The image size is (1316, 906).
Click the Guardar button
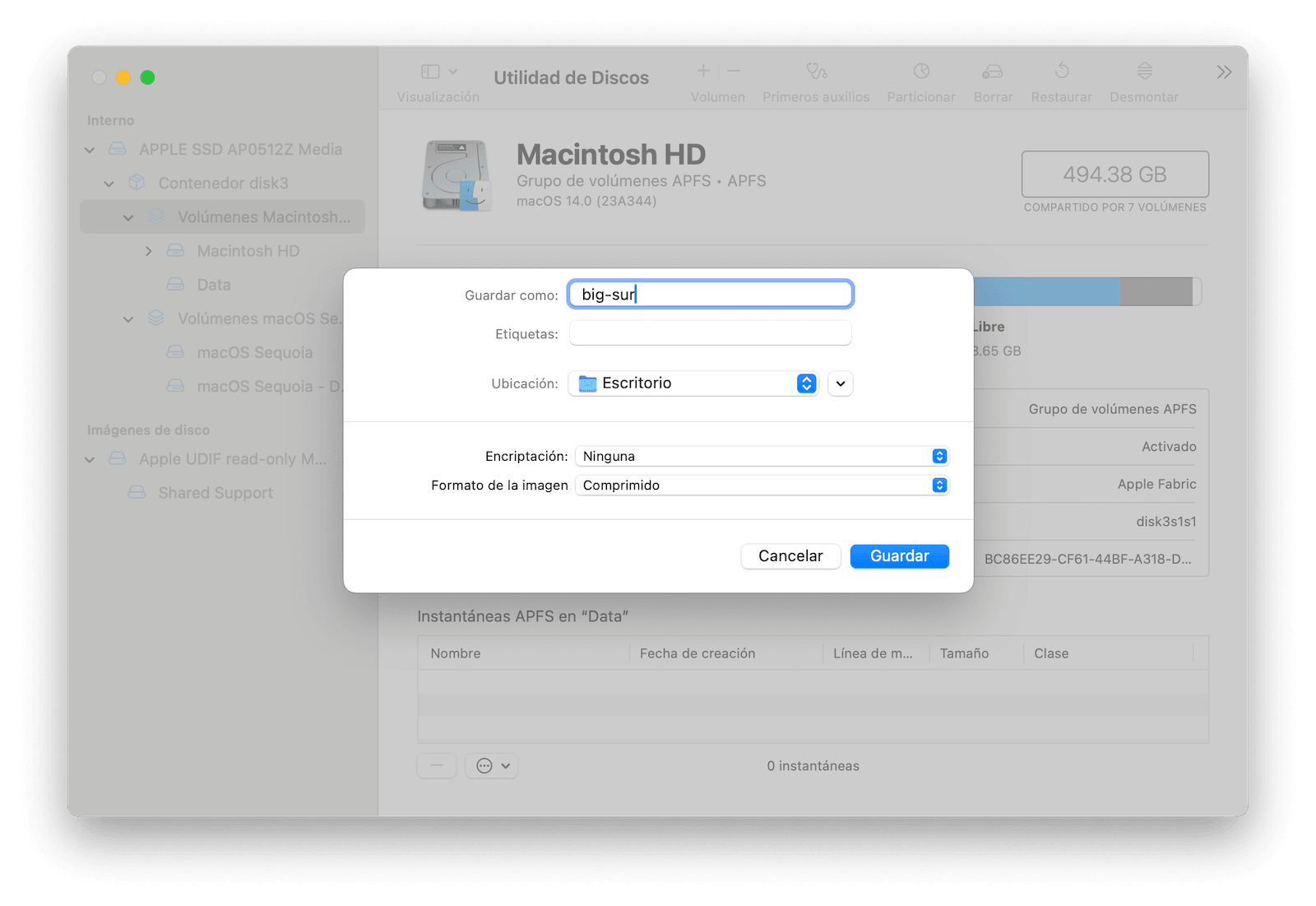click(x=900, y=555)
